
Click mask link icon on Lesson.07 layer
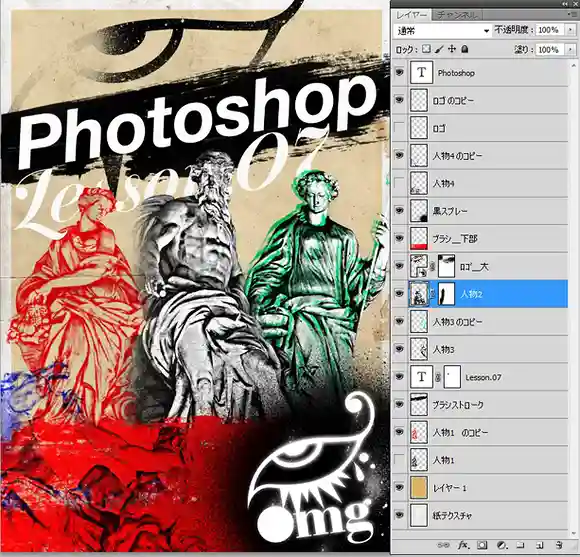pos(438,377)
